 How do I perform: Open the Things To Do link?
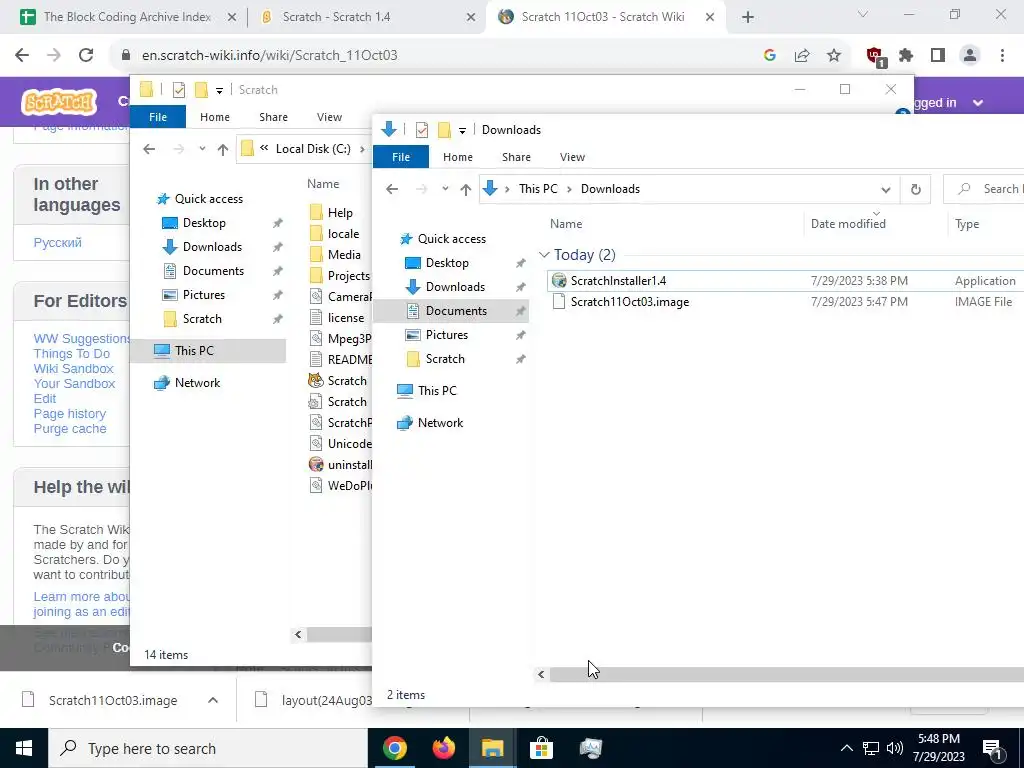click(x=71, y=353)
